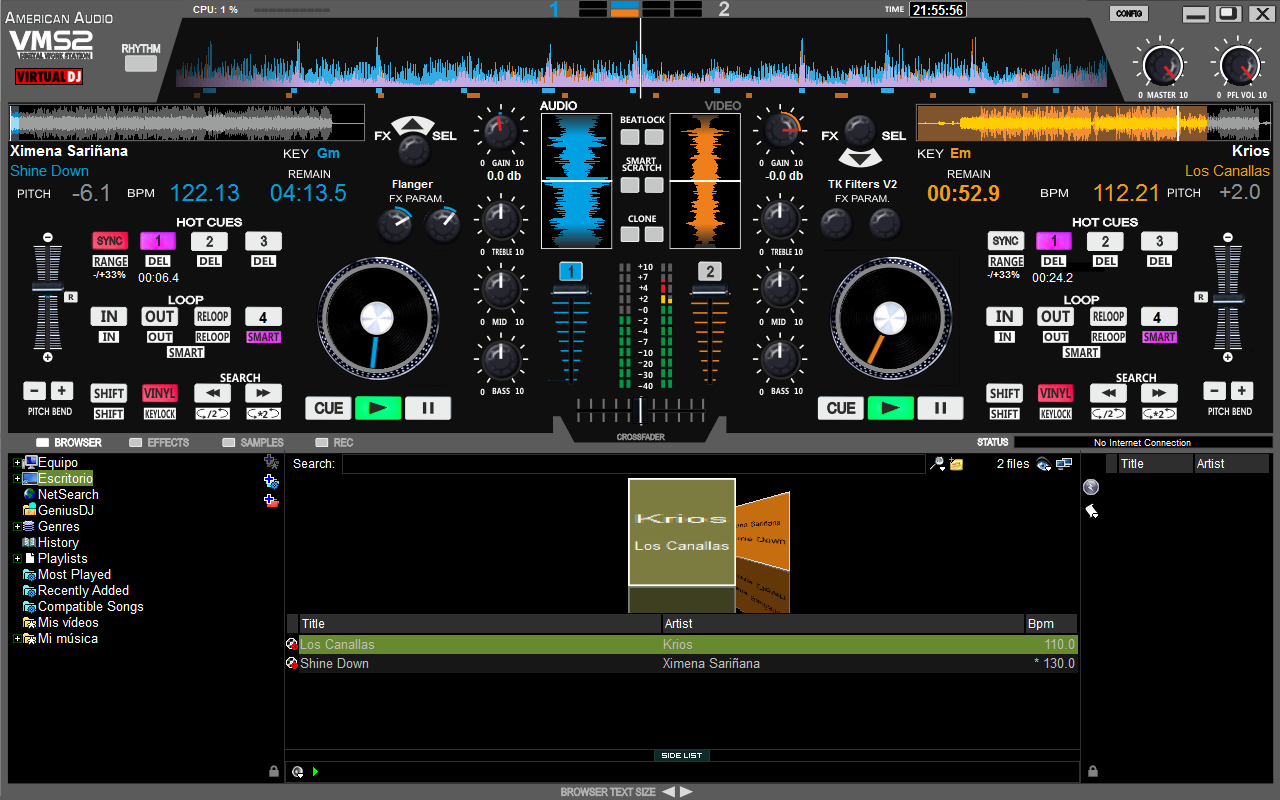Click left deck pitch bend plus
The width and height of the screenshot is (1280, 800).
point(62,391)
